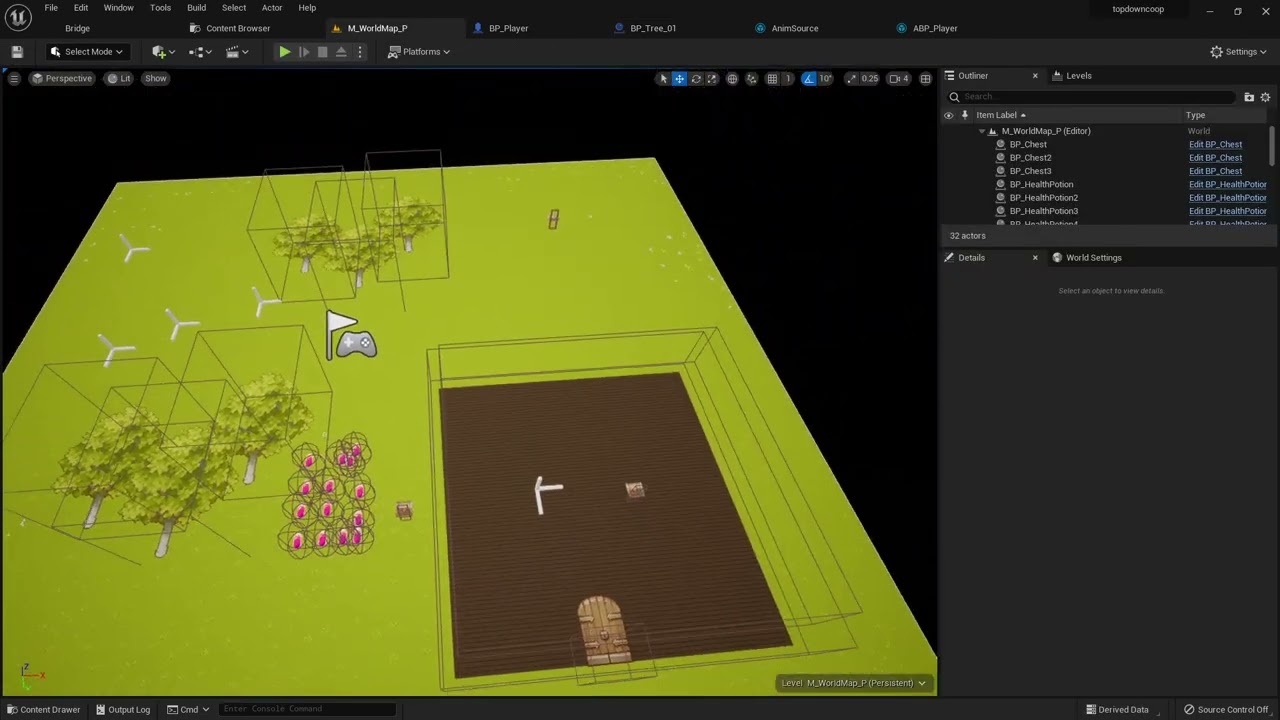Activate the Select objects cursor tool

[x=663, y=78]
